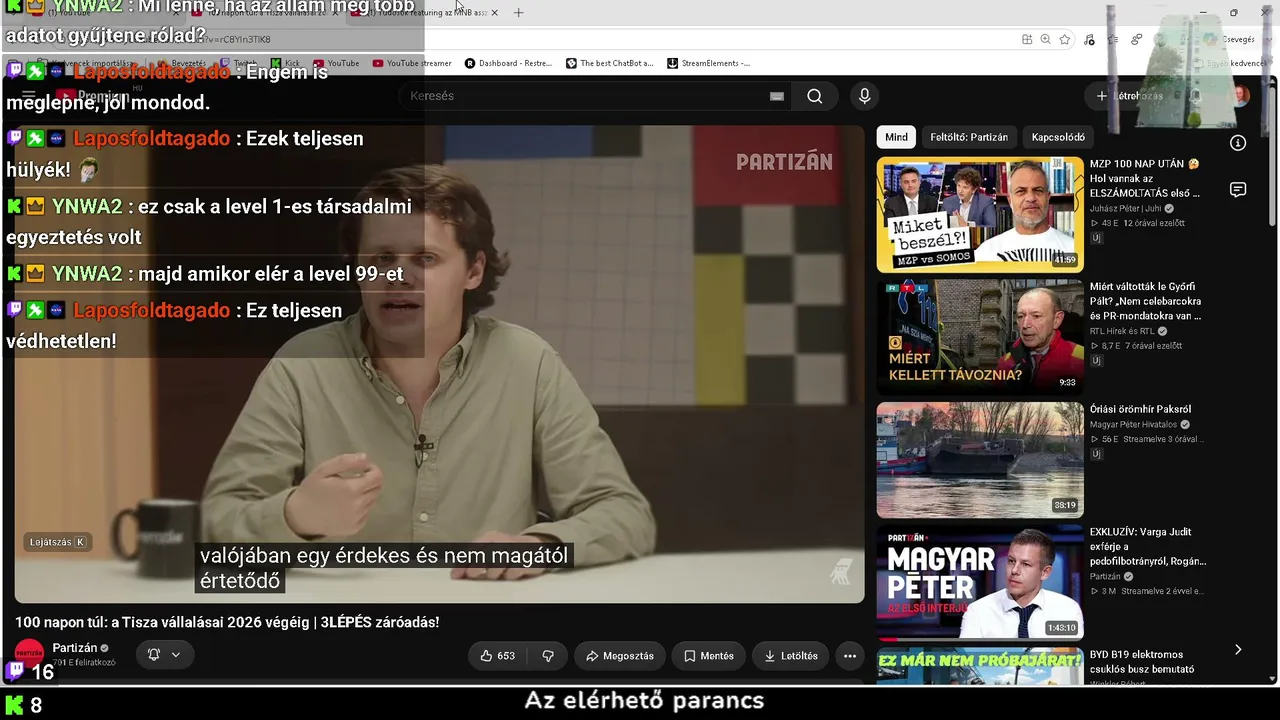Click the video title '100 napon túl: a Tisza vállalásai'
The width and height of the screenshot is (1280, 720).
click(227, 622)
